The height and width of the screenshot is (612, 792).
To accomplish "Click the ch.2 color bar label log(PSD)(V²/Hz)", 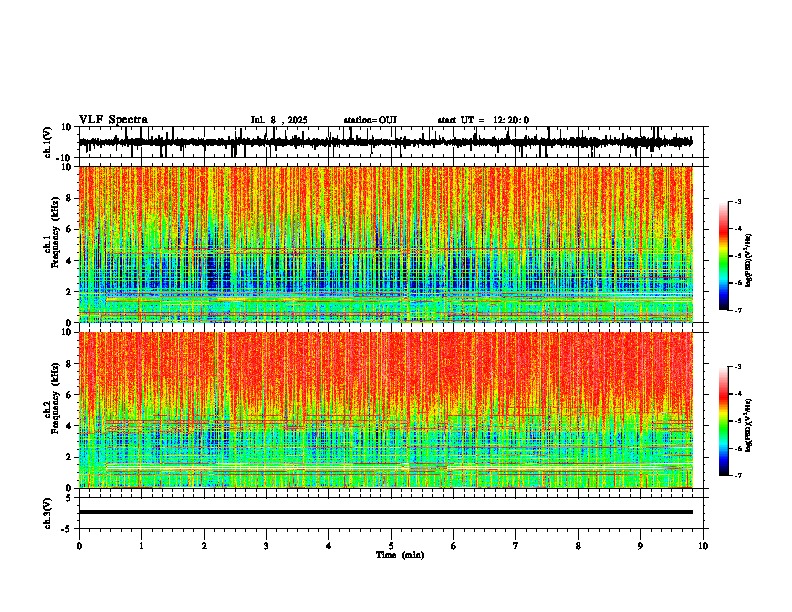I will [x=748, y=425].
